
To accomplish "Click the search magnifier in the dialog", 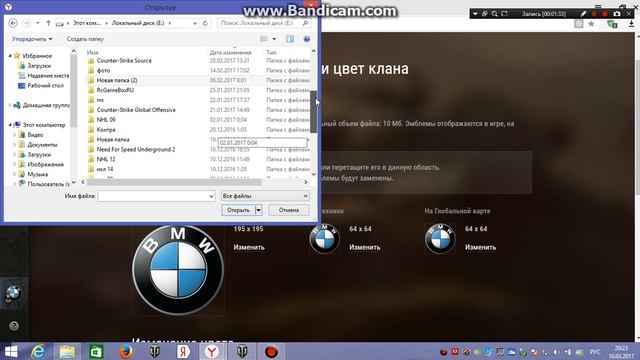I will (x=305, y=23).
